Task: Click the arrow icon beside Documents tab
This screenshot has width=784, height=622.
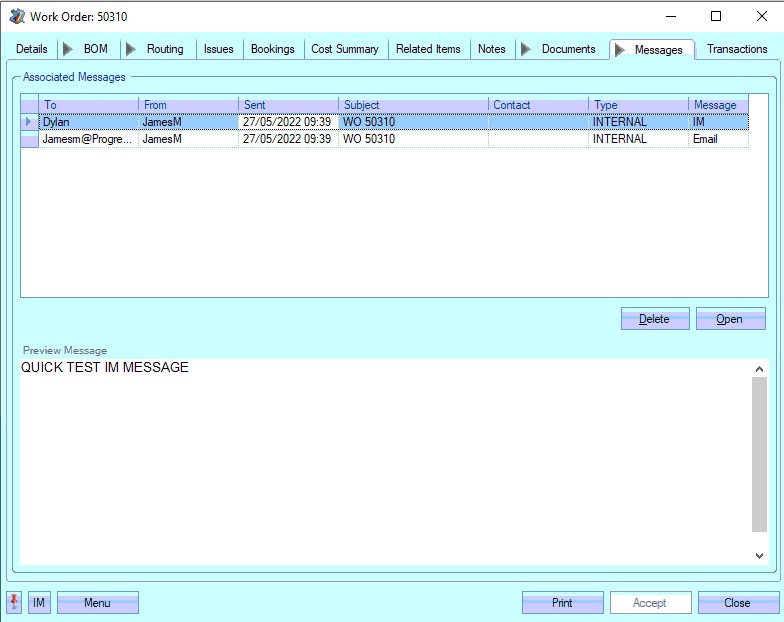Action: point(526,49)
